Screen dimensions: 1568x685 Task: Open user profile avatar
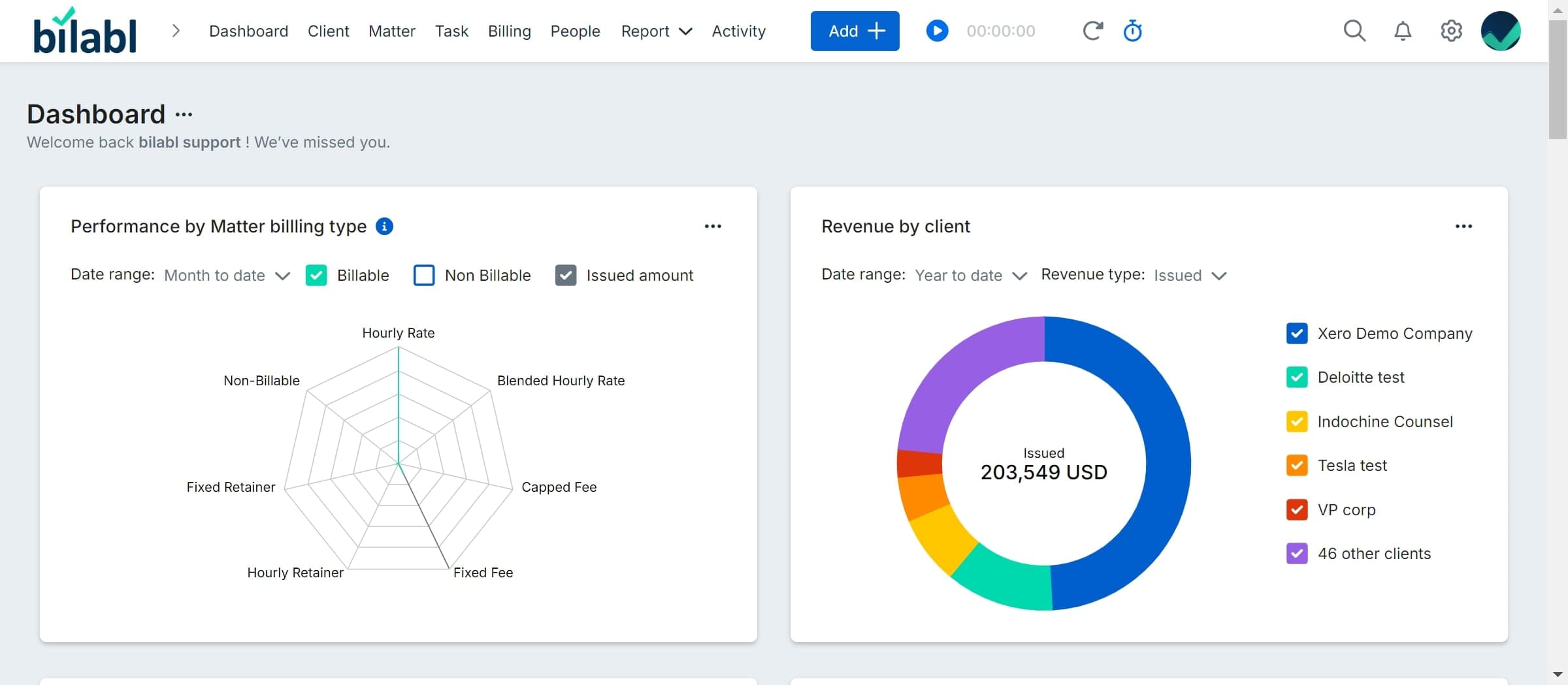click(1501, 31)
